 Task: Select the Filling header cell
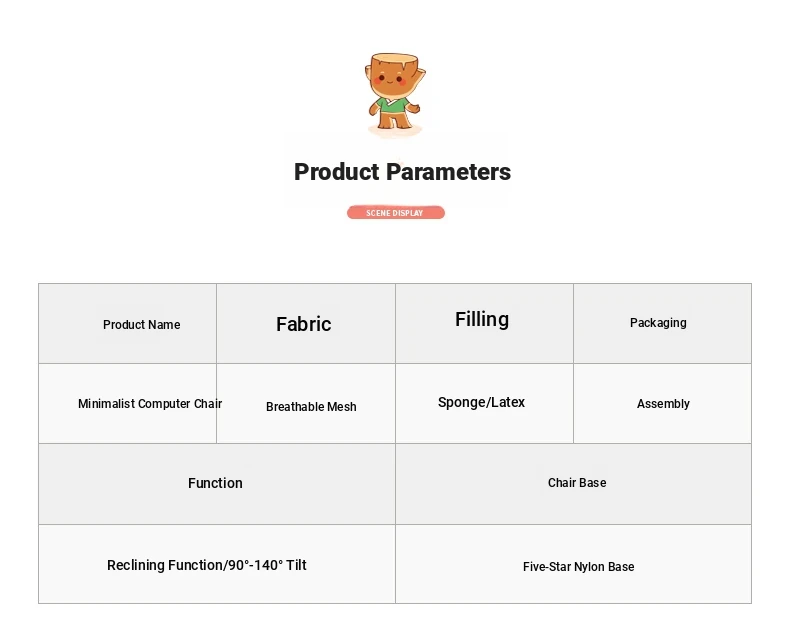pos(484,324)
